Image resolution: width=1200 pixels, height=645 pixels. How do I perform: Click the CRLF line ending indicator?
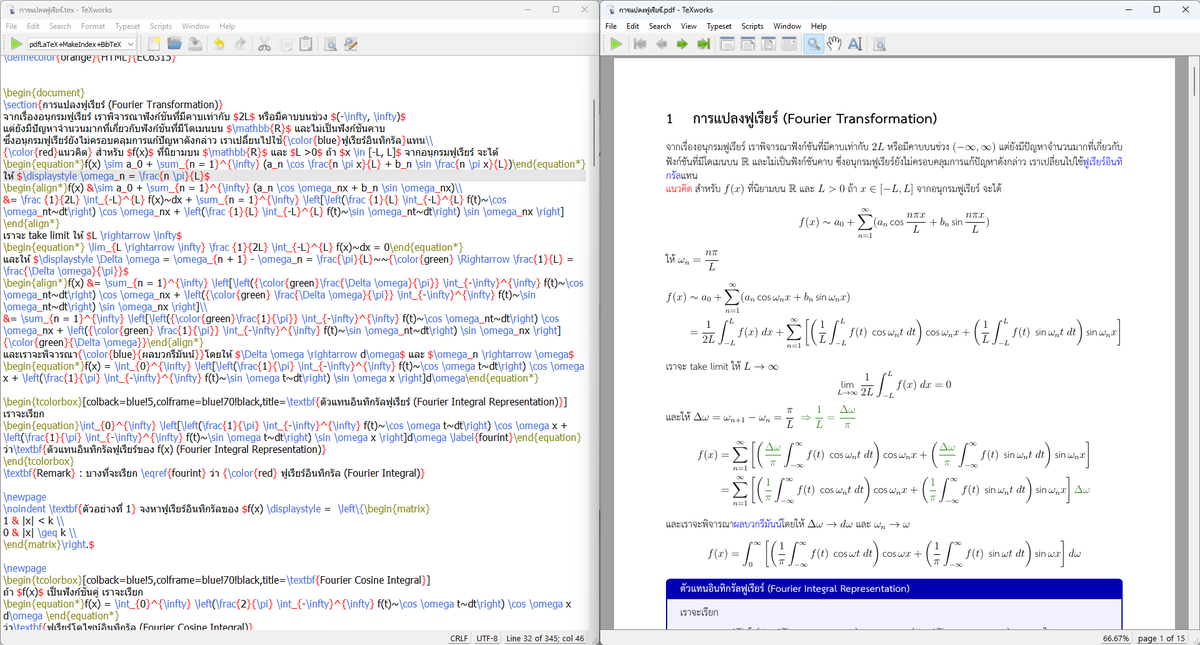coord(459,638)
